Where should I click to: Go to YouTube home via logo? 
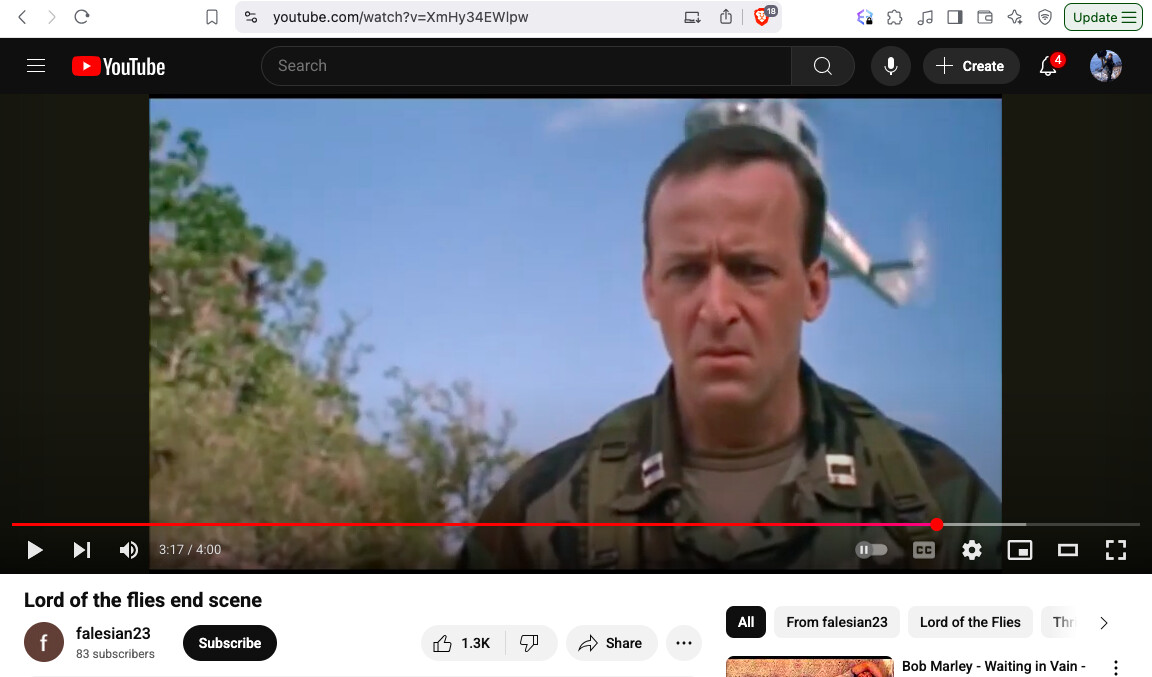click(118, 66)
